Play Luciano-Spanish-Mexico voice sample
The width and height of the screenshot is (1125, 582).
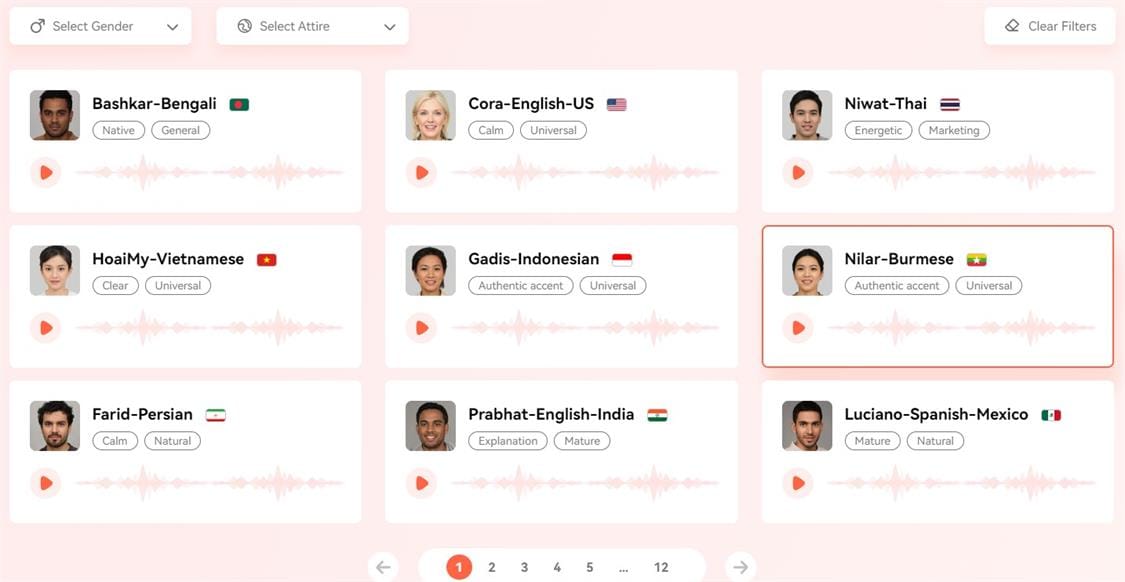click(x=798, y=483)
